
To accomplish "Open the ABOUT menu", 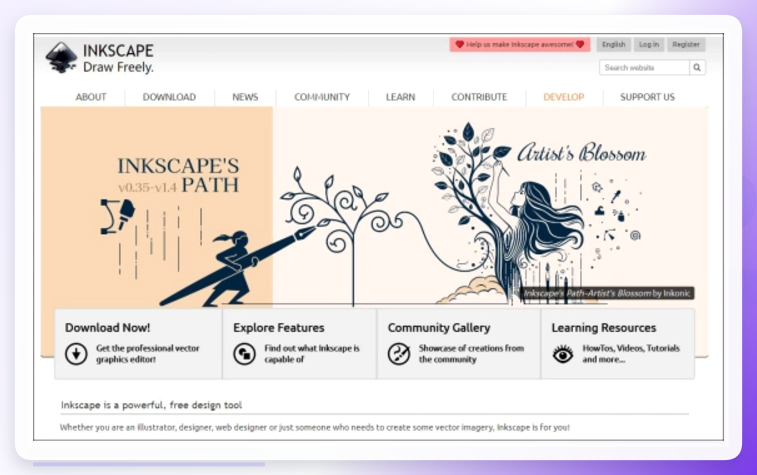I will tap(91, 97).
